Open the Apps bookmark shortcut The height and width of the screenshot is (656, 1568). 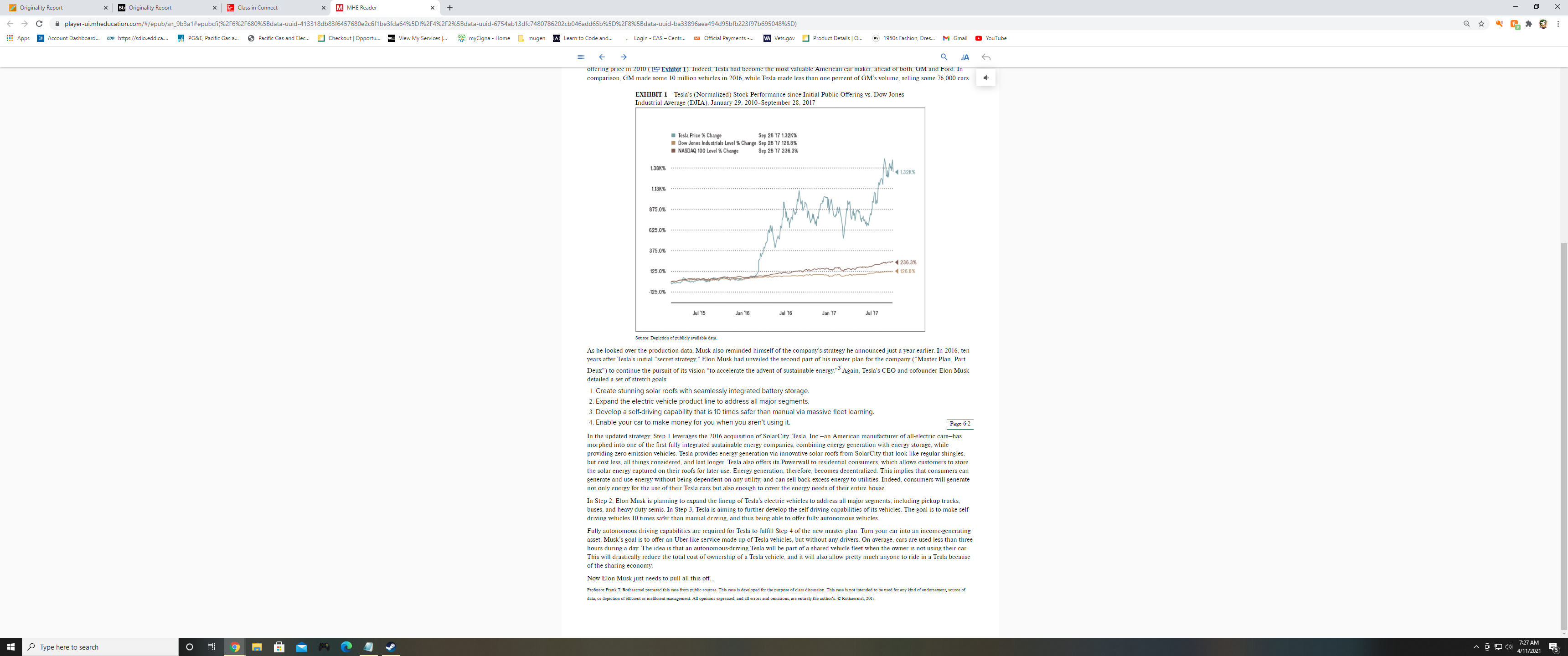pos(18,38)
